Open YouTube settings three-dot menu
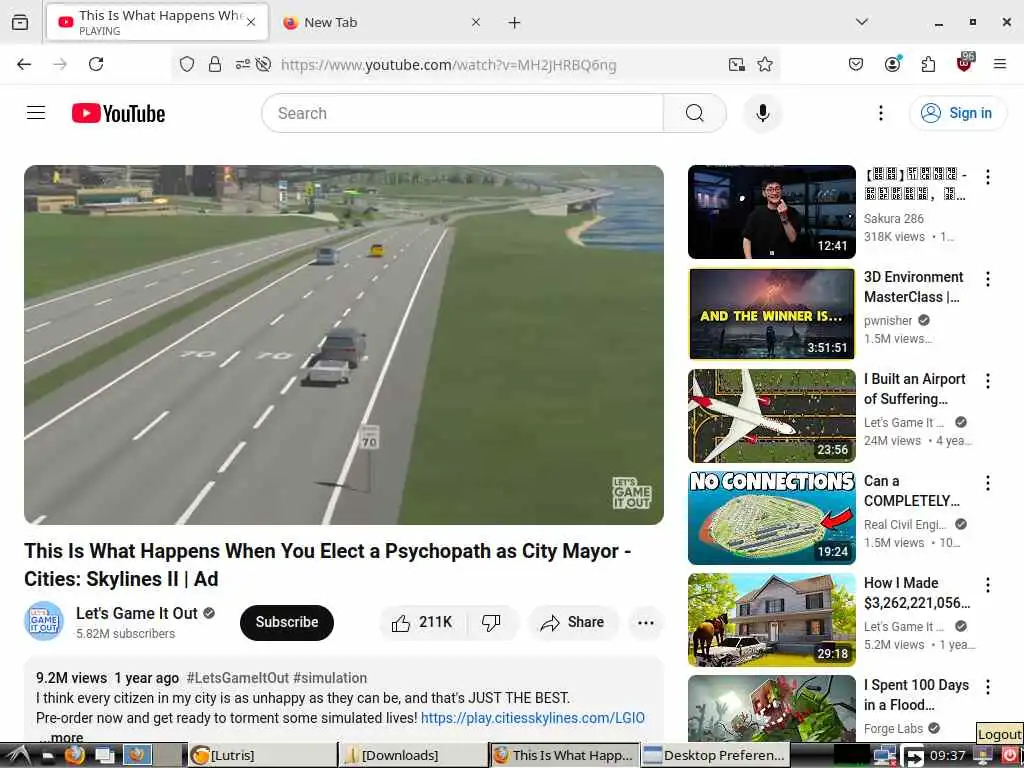The image size is (1024, 768). pyautogui.click(x=880, y=113)
